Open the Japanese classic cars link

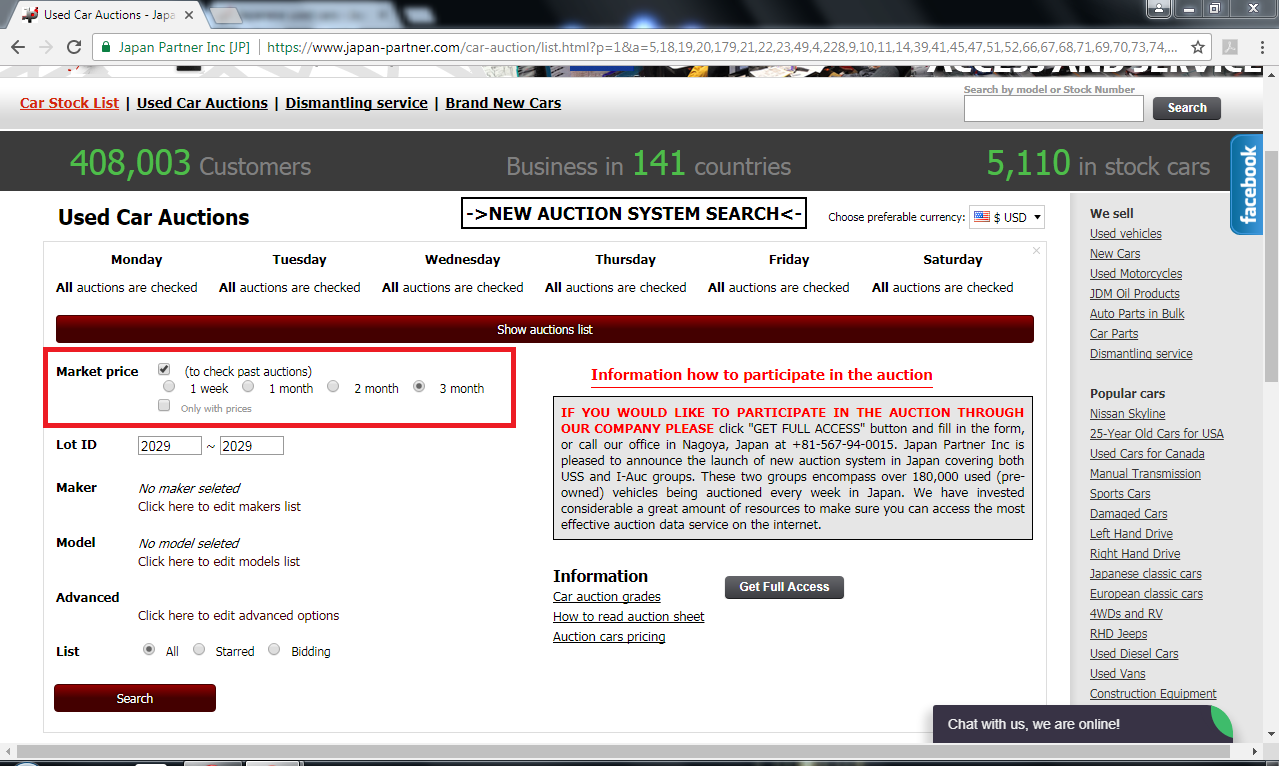pos(1146,574)
